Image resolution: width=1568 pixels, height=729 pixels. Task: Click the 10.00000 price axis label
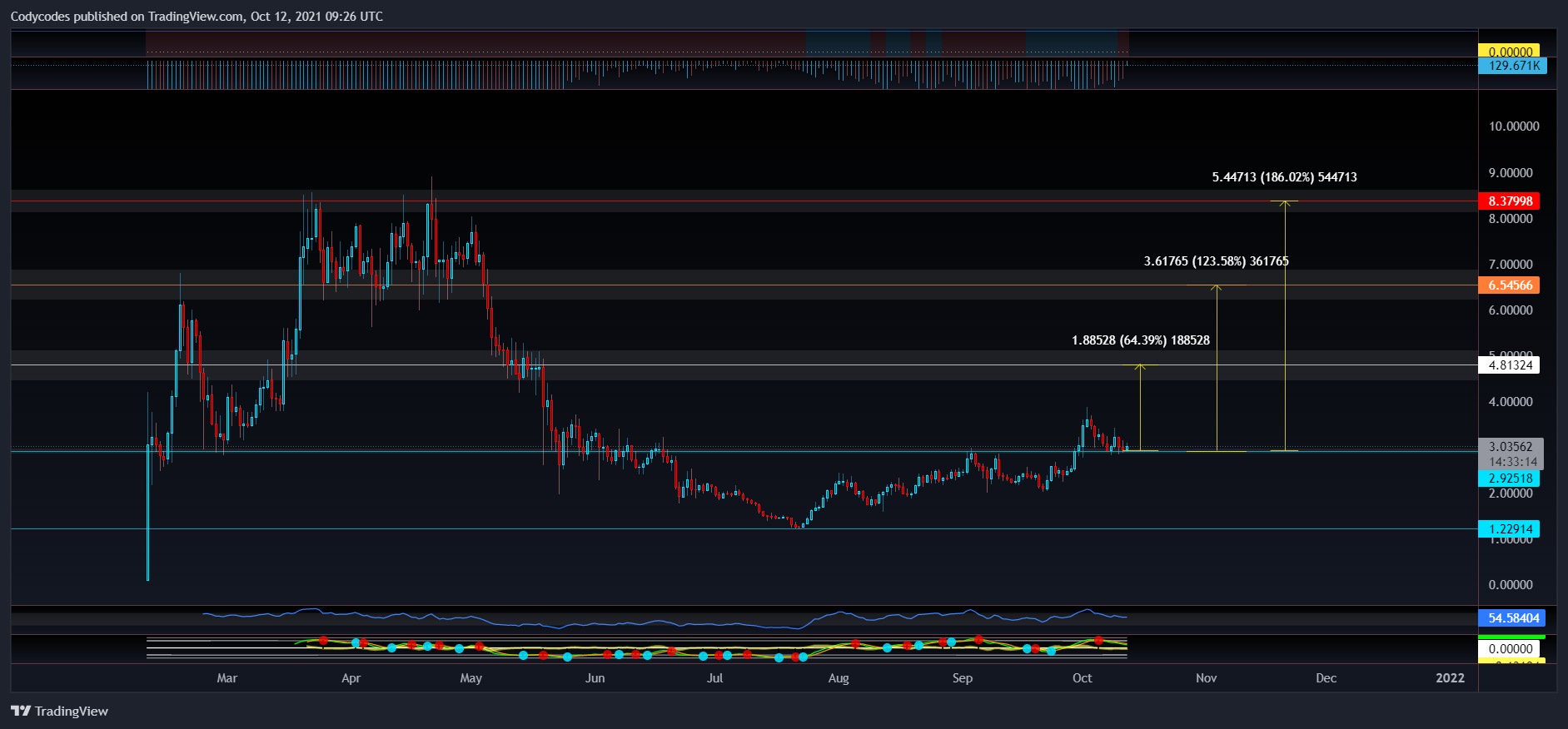tap(1514, 126)
